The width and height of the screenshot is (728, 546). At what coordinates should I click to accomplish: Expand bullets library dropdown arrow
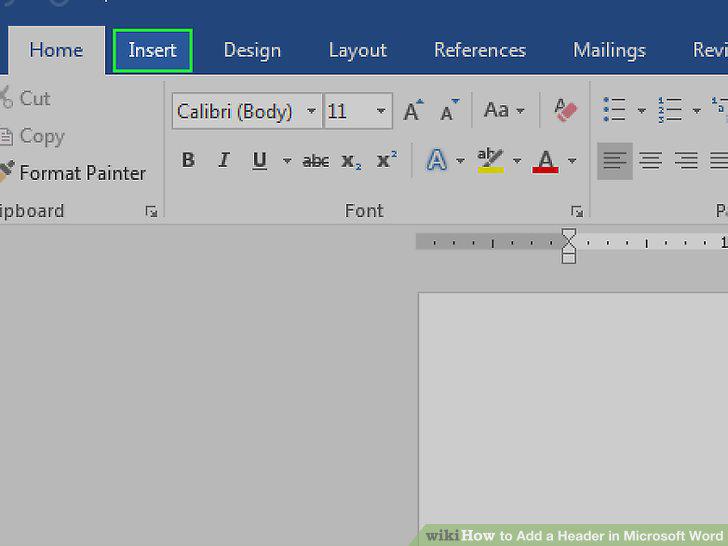642,111
